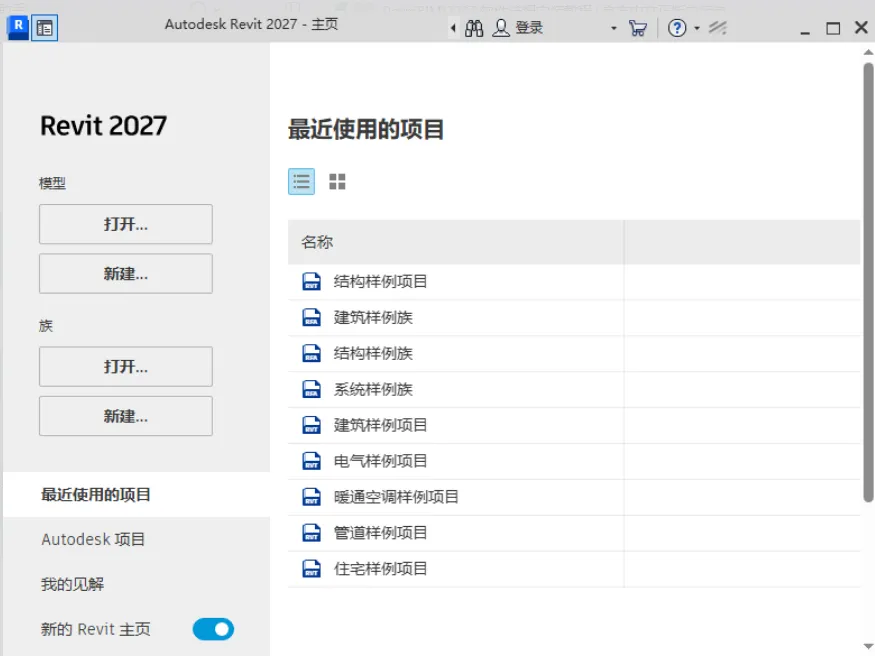Expand the sign-in dropdown arrow
The image size is (875, 656).
(613, 28)
